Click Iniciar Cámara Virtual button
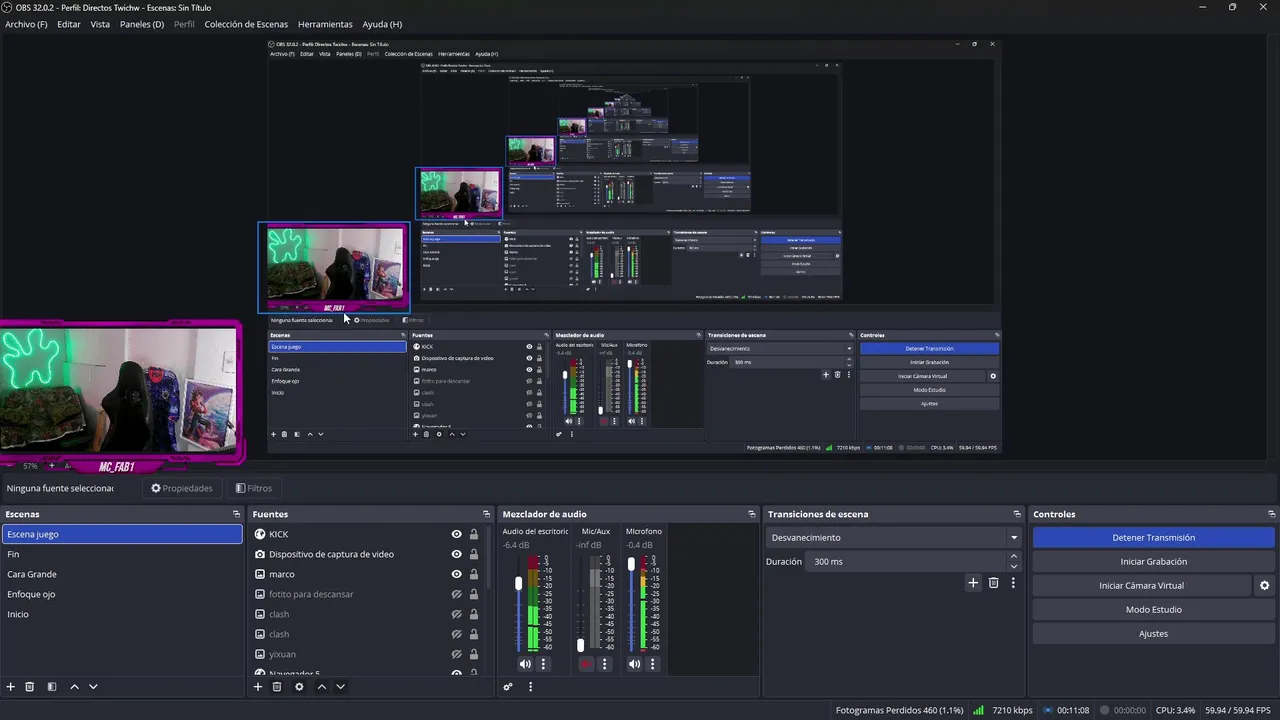Image resolution: width=1280 pixels, height=720 pixels. pos(1142,586)
